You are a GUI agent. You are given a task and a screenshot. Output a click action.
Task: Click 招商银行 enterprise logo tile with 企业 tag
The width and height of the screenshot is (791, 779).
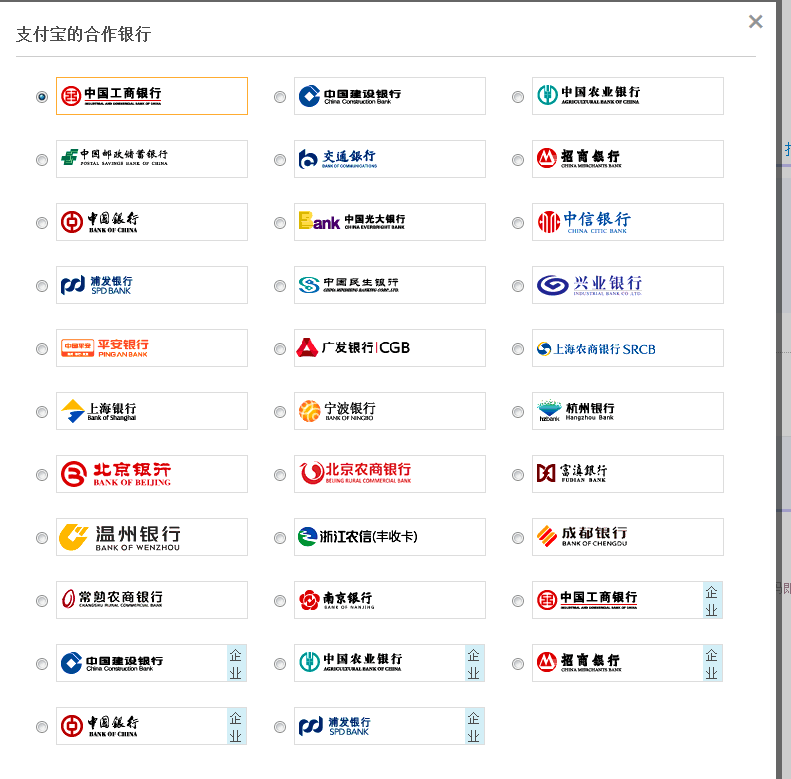(x=628, y=663)
